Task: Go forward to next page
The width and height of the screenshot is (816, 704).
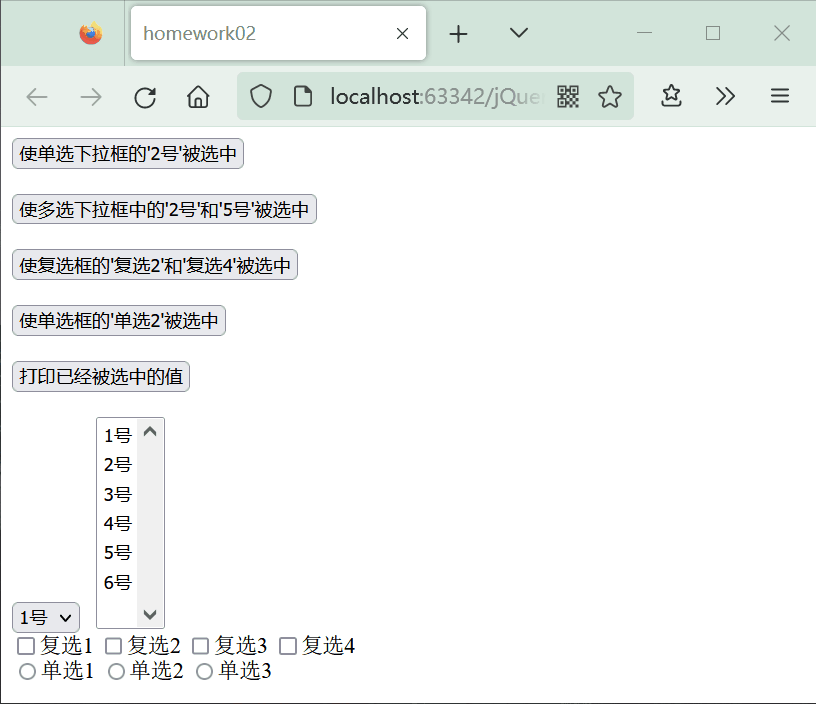Action: coord(91,97)
